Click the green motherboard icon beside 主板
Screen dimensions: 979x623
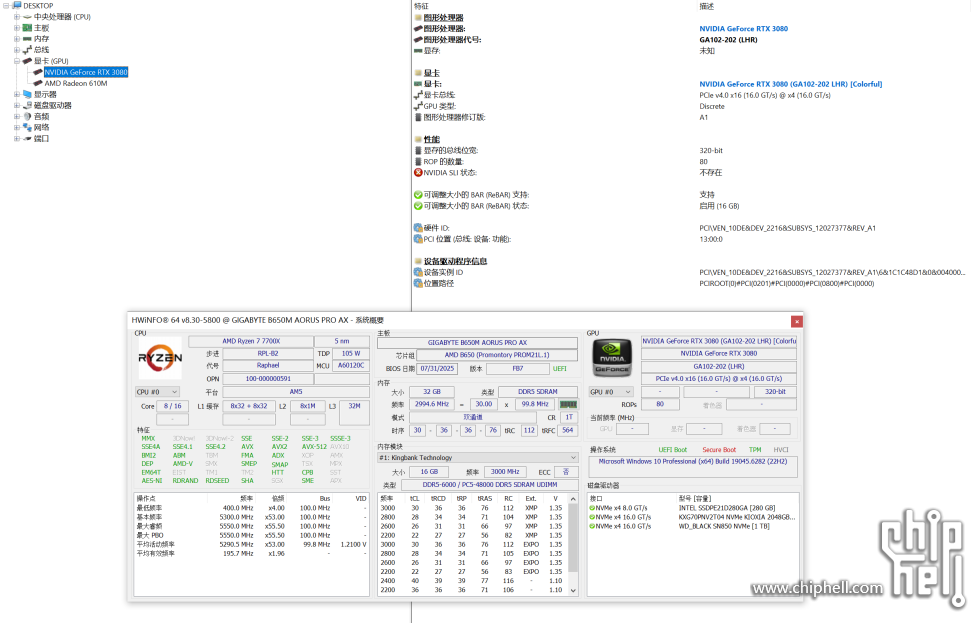tap(27, 28)
